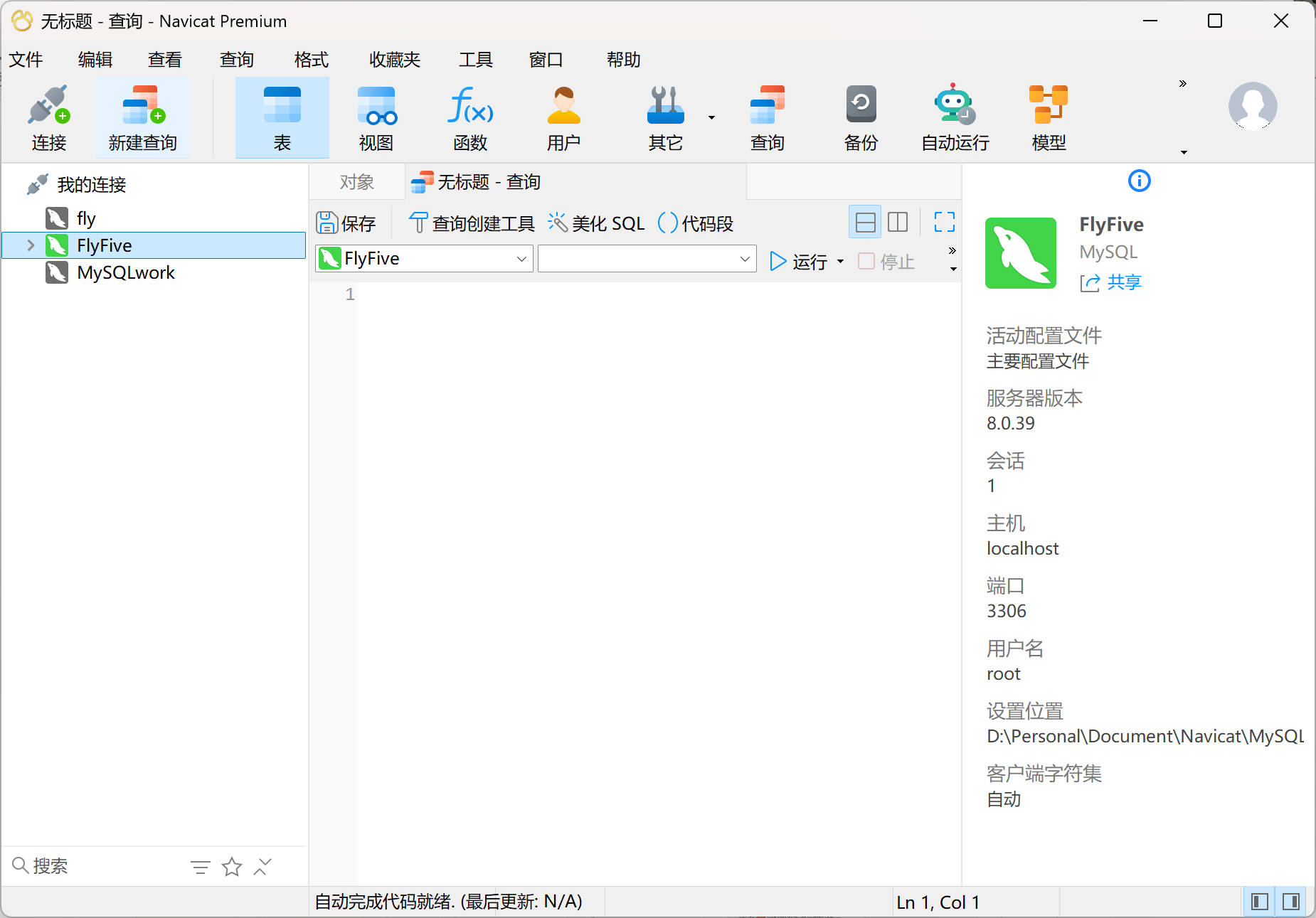The width and height of the screenshot is (1316, 918).
Task: Click the 3306 port value
Action: [1007, 611]
